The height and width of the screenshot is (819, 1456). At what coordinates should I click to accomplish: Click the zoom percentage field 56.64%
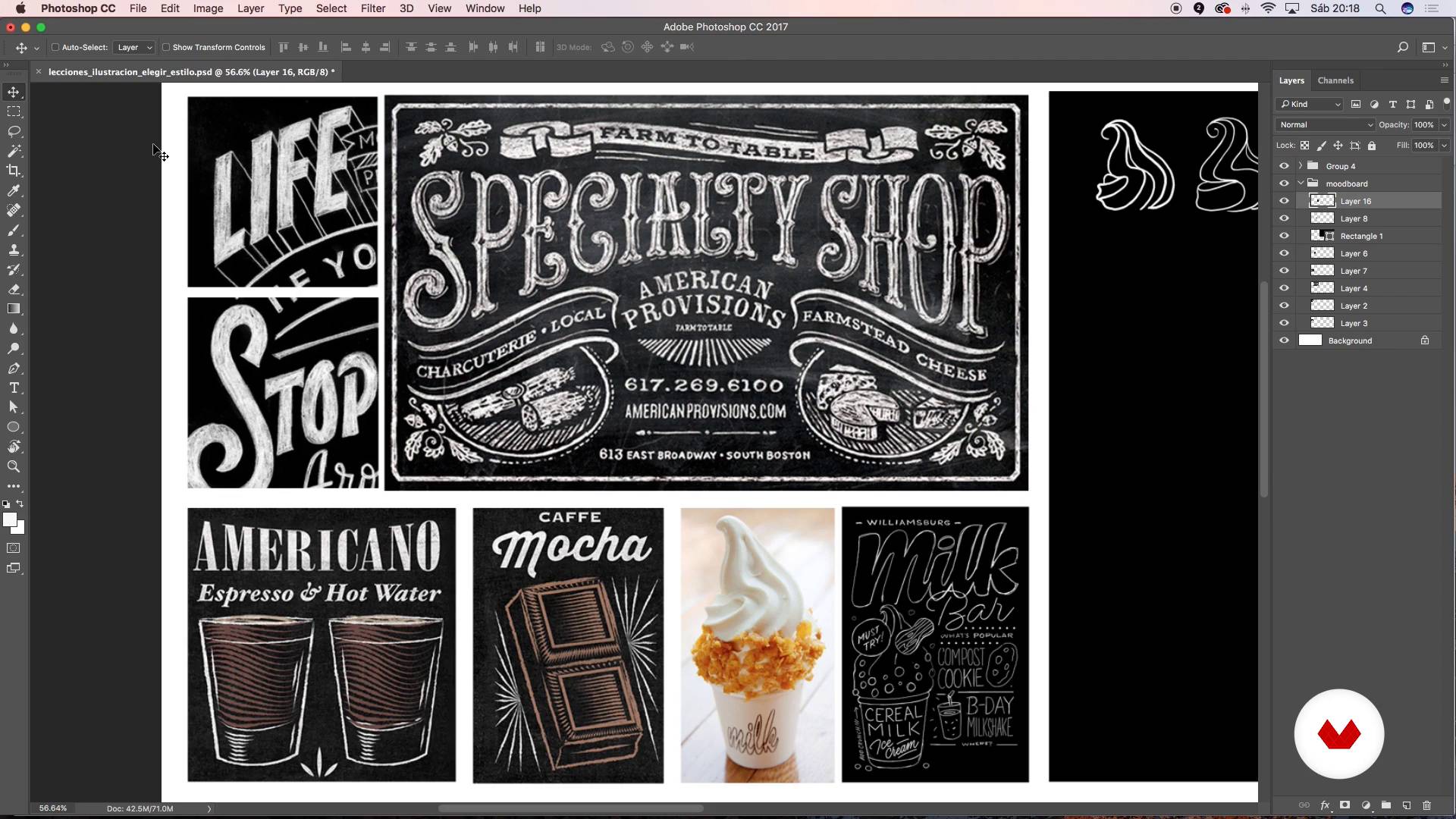point(53,808)
